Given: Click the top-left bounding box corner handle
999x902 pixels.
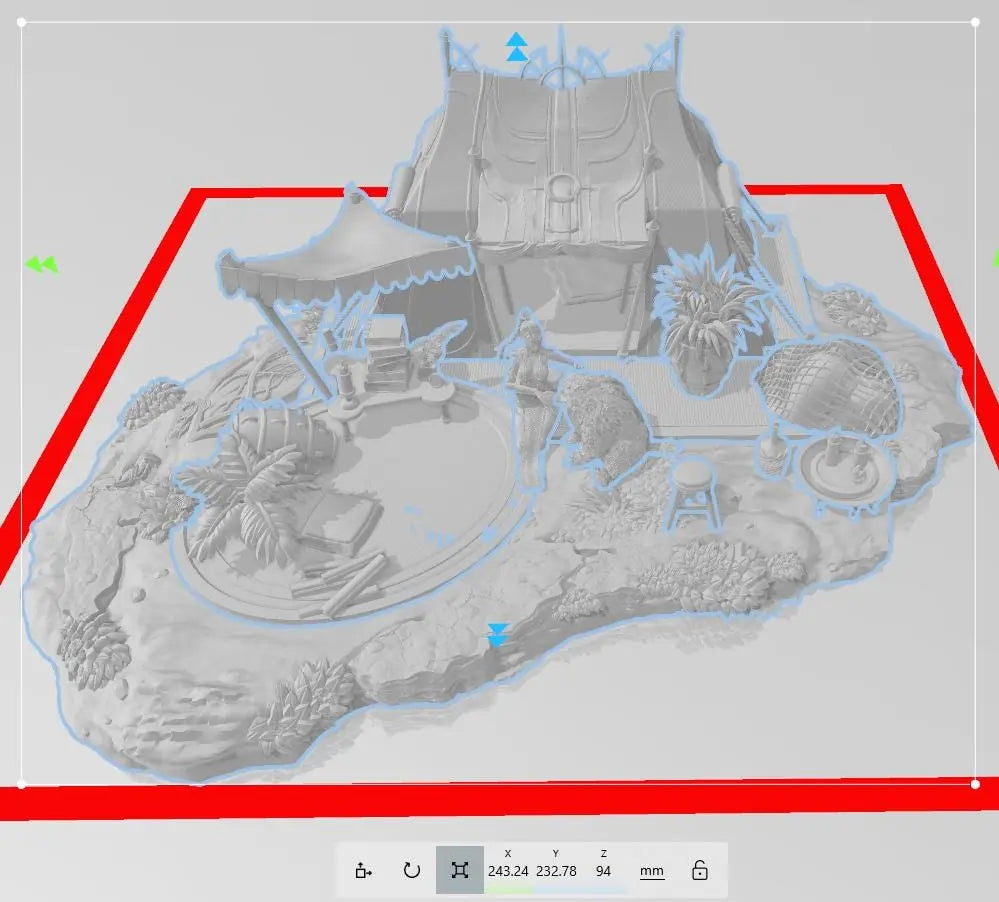Looking at the screenshot, I should 22,22.
